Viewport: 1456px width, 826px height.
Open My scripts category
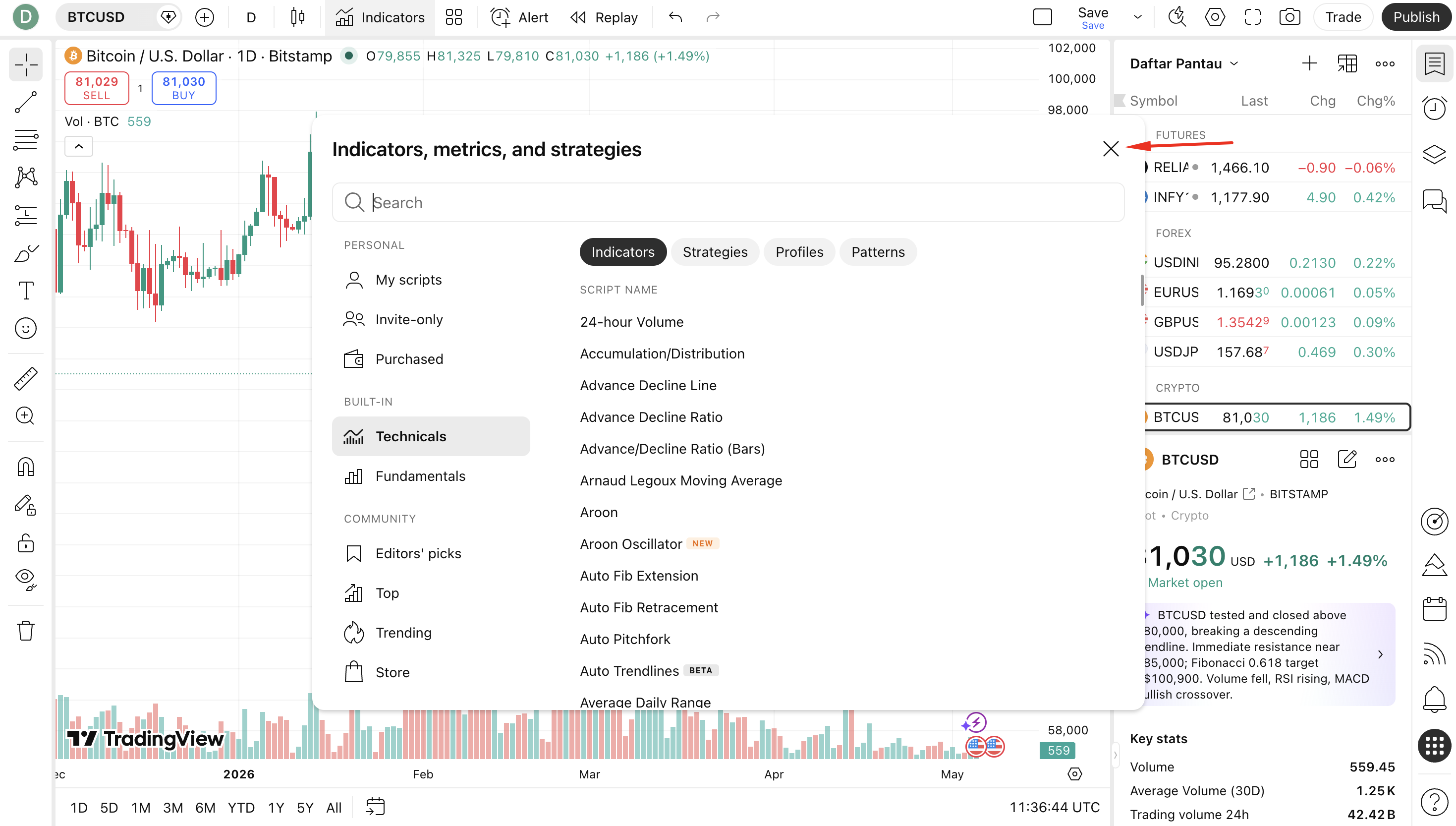click(x=430, y=280)
